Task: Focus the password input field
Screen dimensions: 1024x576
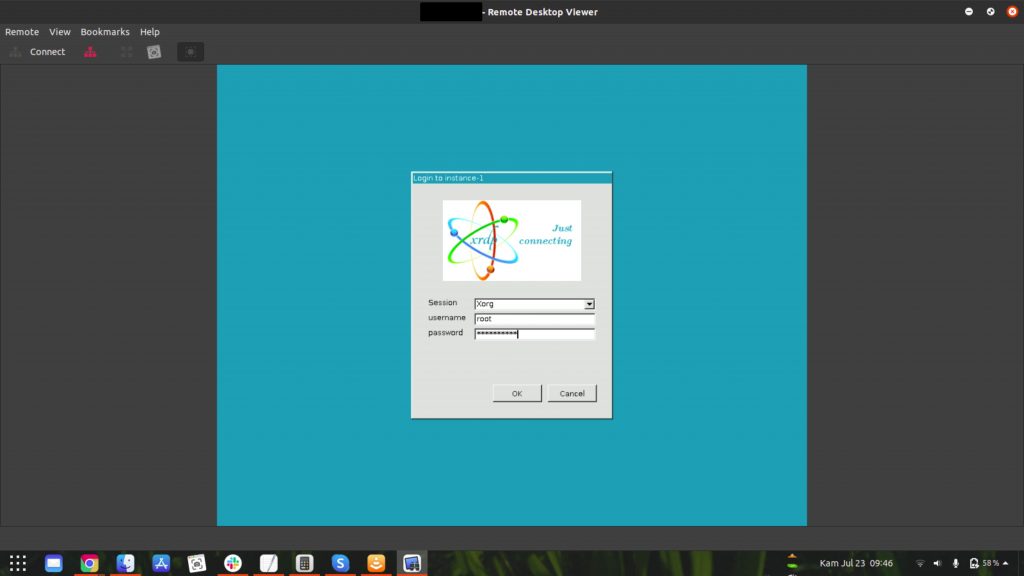Action: pyautogui.click(x=534, y=334)
